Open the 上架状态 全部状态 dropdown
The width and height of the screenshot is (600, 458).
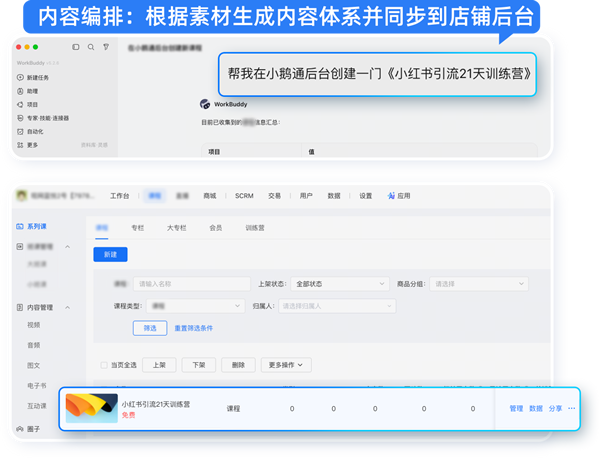click(340, 284)
